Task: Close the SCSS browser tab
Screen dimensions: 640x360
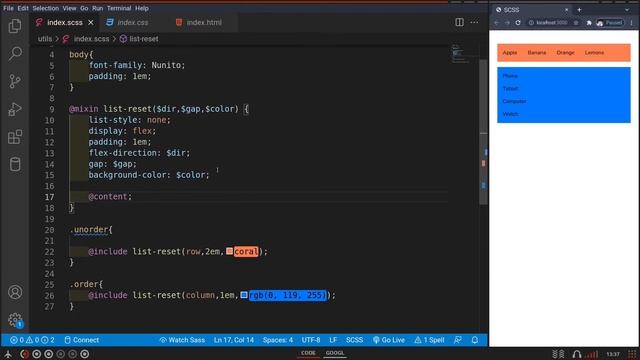Action: click(566, 10)
